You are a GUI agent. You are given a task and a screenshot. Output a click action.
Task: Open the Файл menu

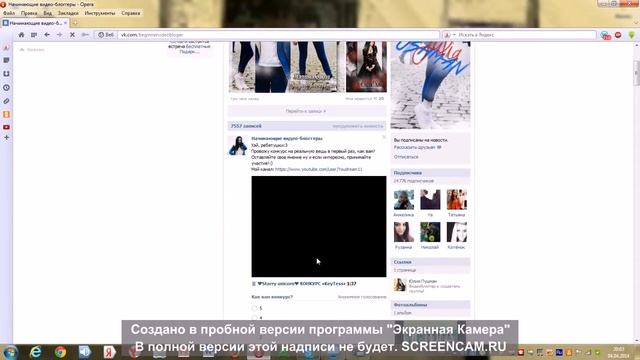[9, 13]
